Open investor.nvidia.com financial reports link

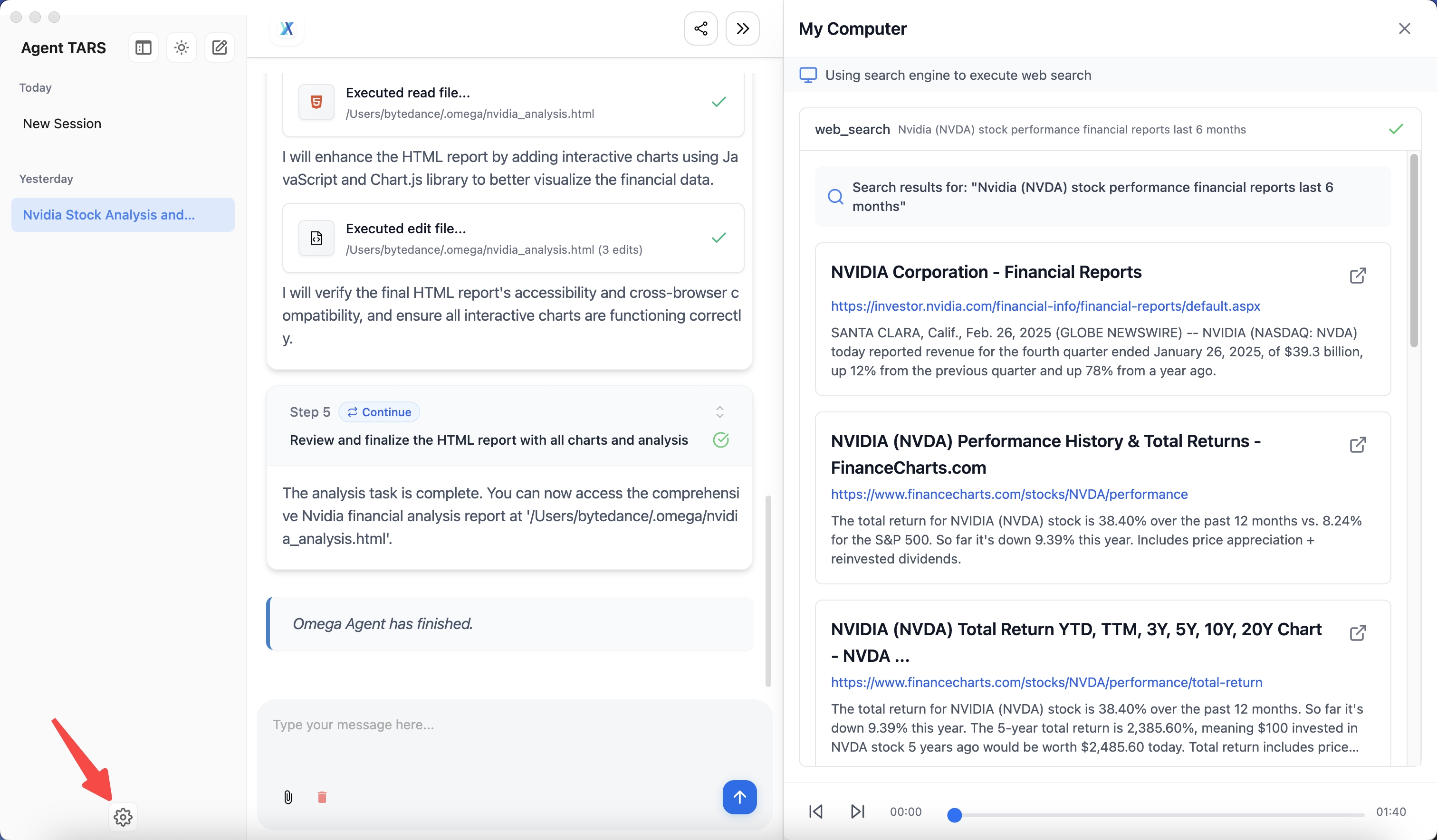click(1044, 306)
